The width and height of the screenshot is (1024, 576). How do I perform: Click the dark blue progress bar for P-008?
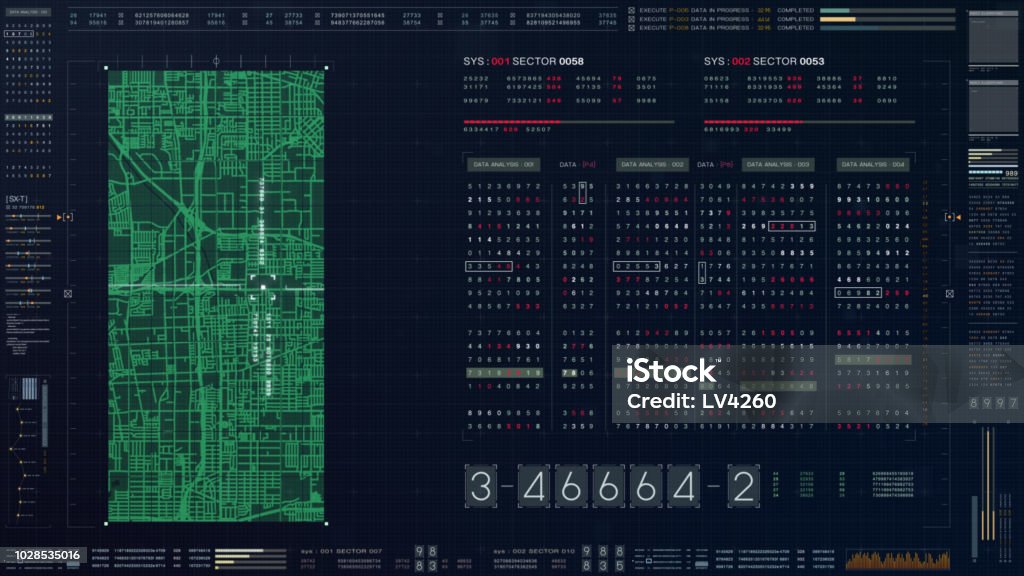887,28
